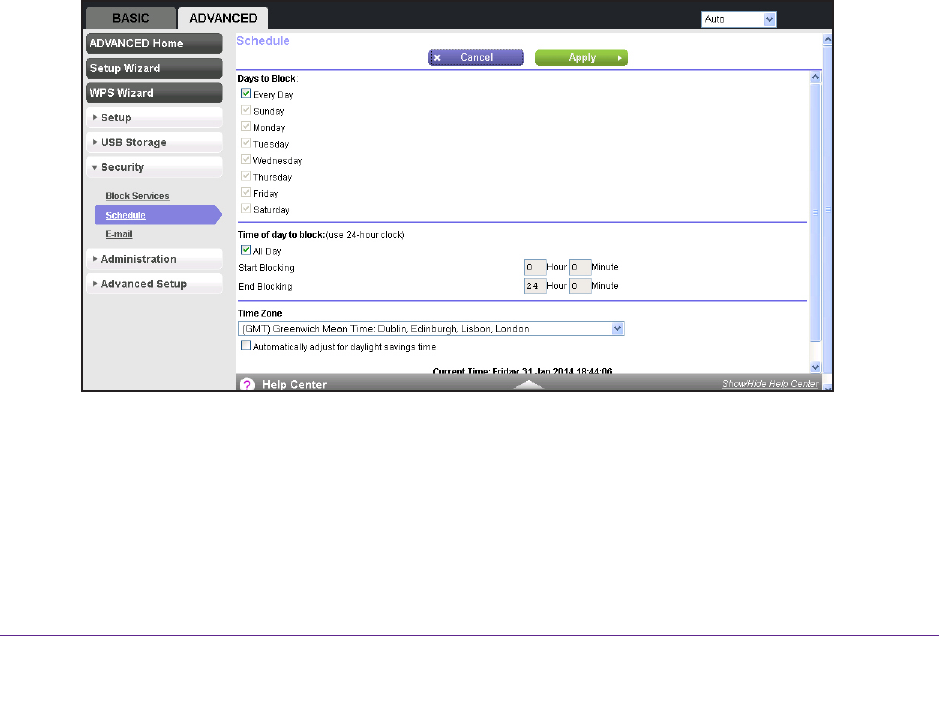Click the outer scrollbar's up arrow

coord(827,40)
